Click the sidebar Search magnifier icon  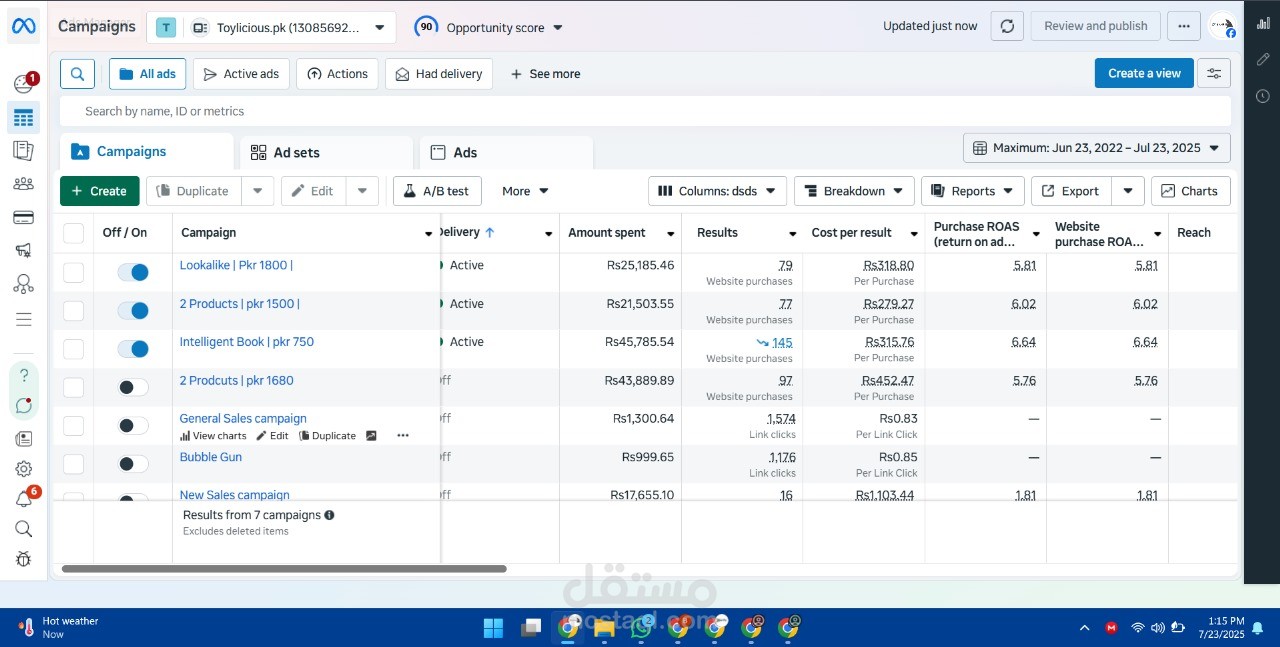(24, 529)
